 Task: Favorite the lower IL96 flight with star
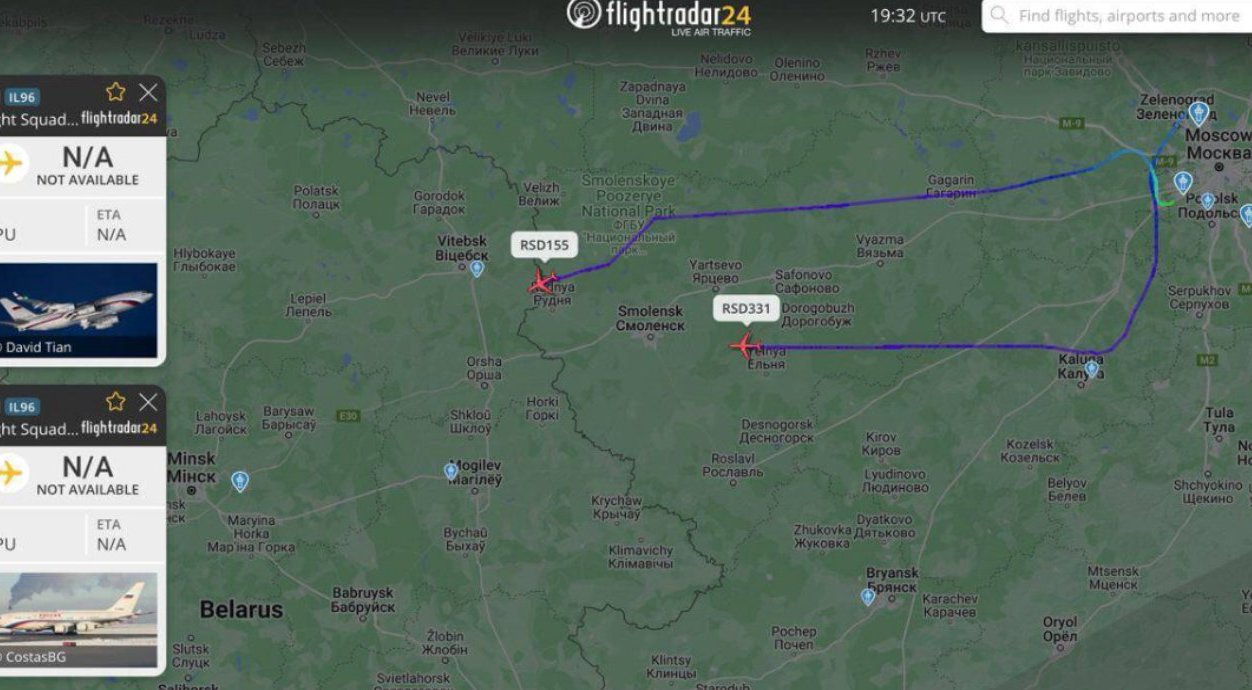116,402
